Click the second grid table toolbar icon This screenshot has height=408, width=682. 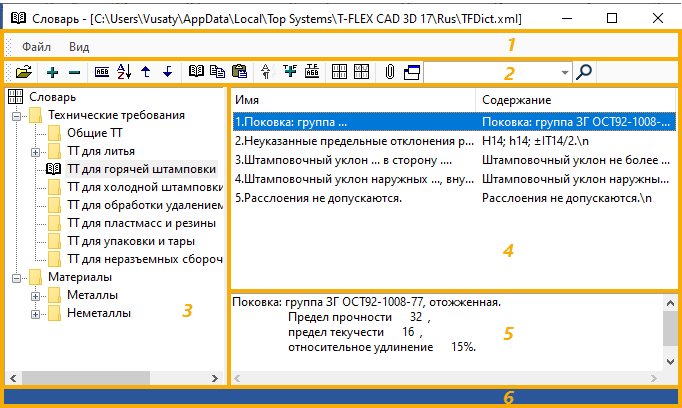click(361, 71)
